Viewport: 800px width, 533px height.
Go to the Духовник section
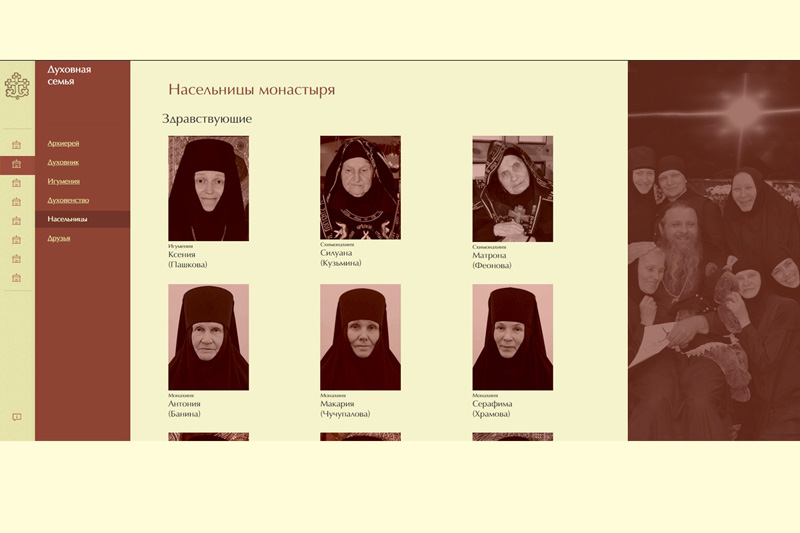click(x=63, y=162)
